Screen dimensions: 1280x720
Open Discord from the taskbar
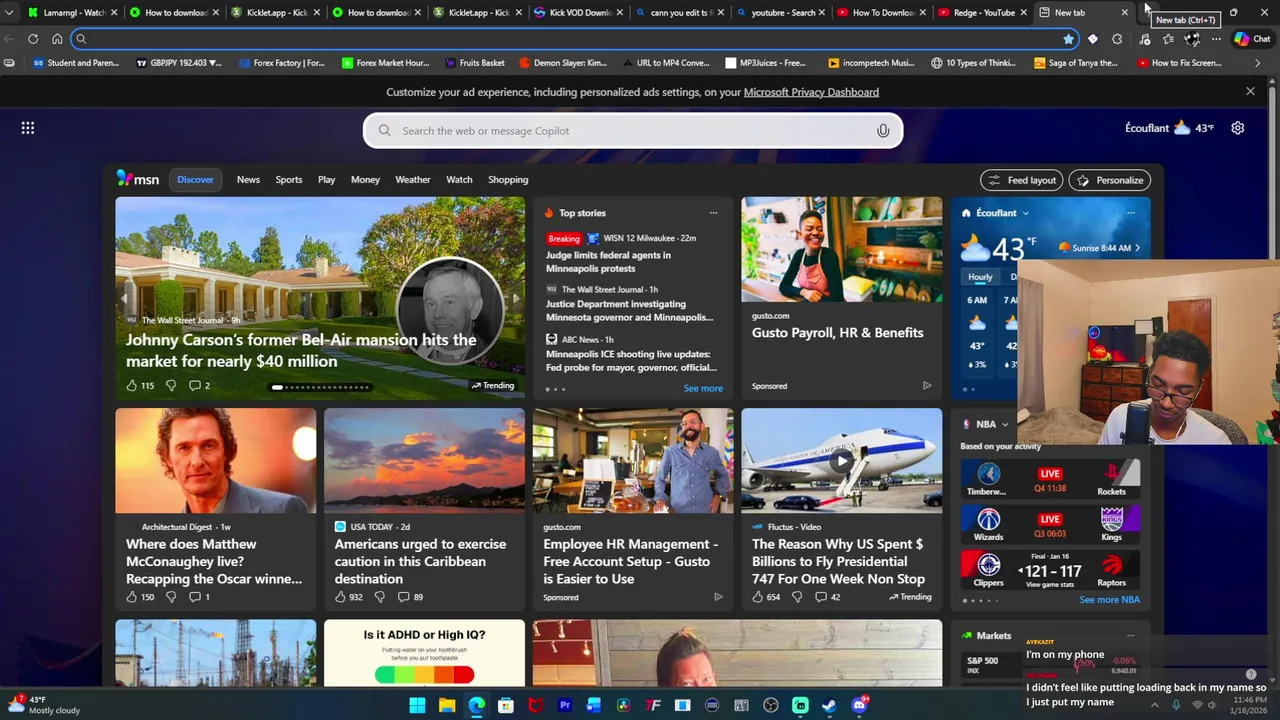coord(860,706)
